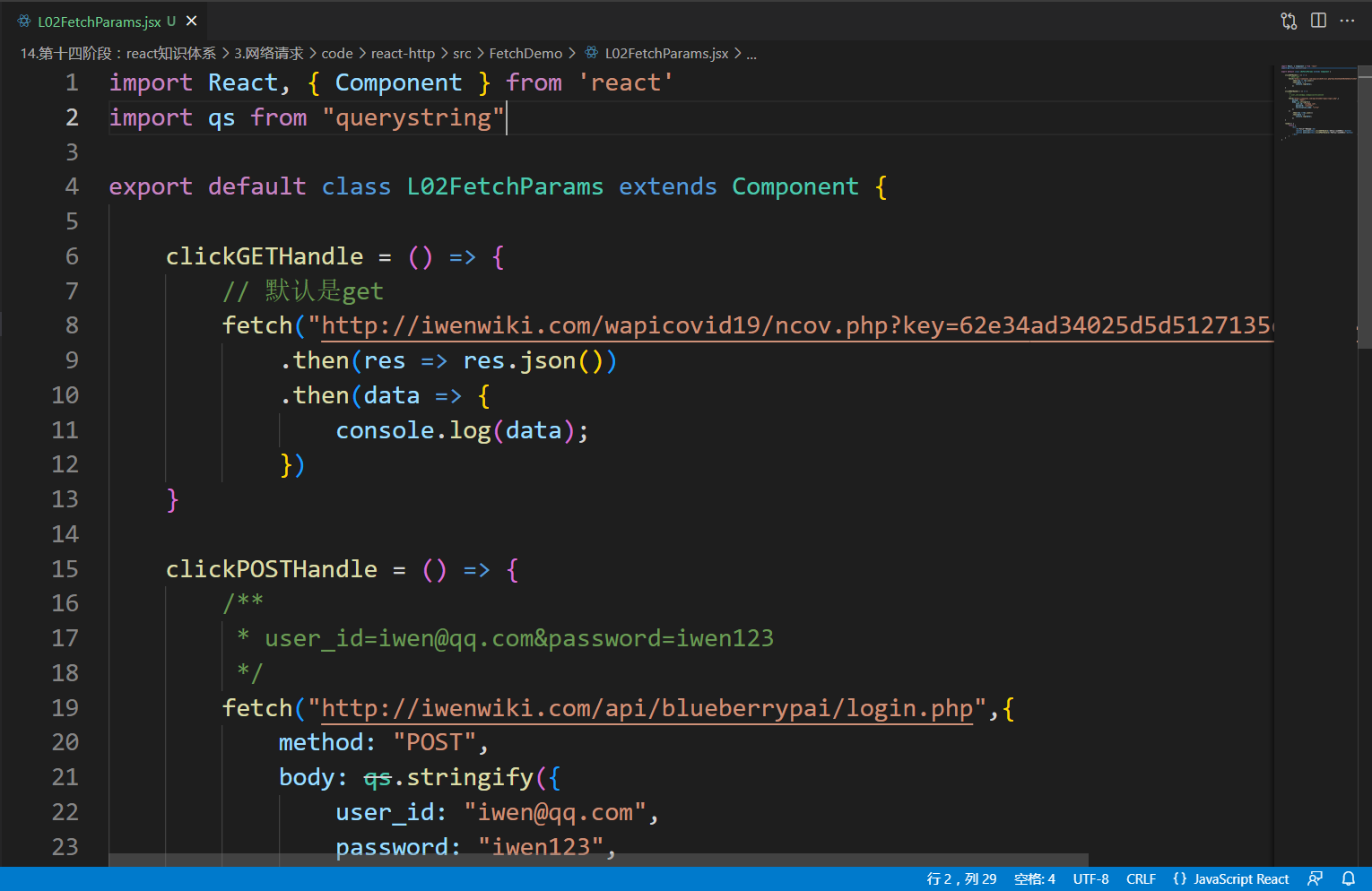Select the L02FetchParams.jsx editor tab
The width and height of the screenshot is (1372, 891).
coord(105,21)
